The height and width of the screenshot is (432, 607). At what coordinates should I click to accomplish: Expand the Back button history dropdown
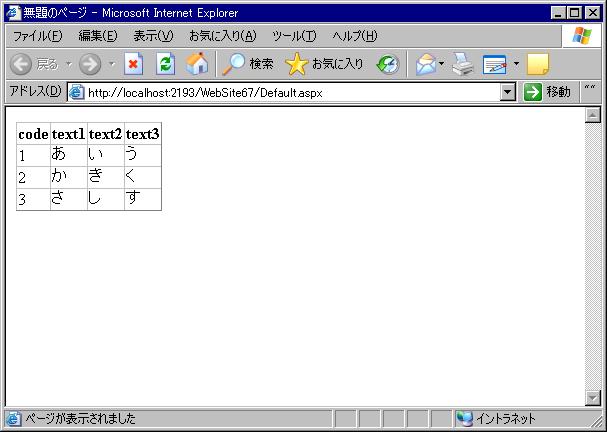coord(69,63)
